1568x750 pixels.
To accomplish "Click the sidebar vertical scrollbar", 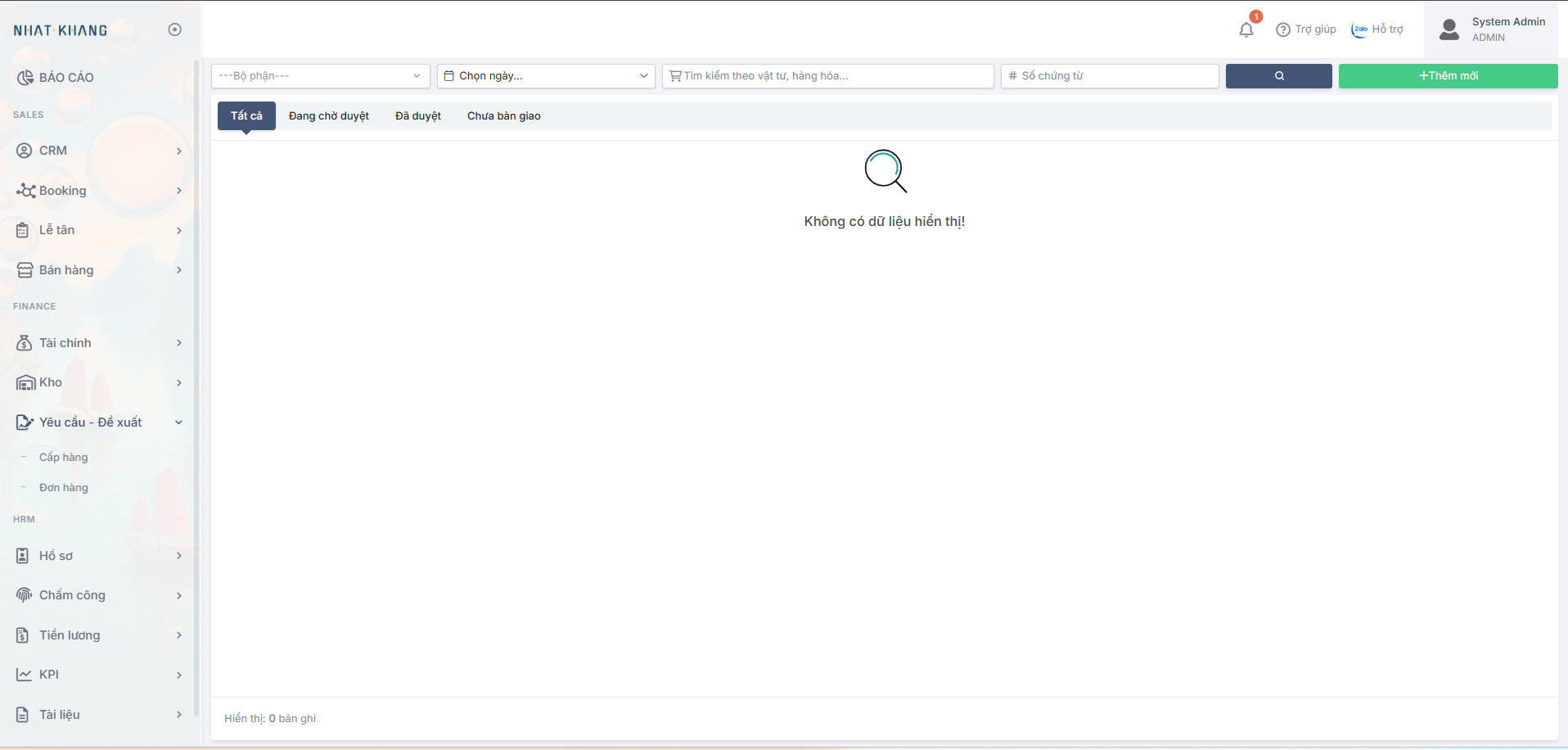I will [196, 385].
